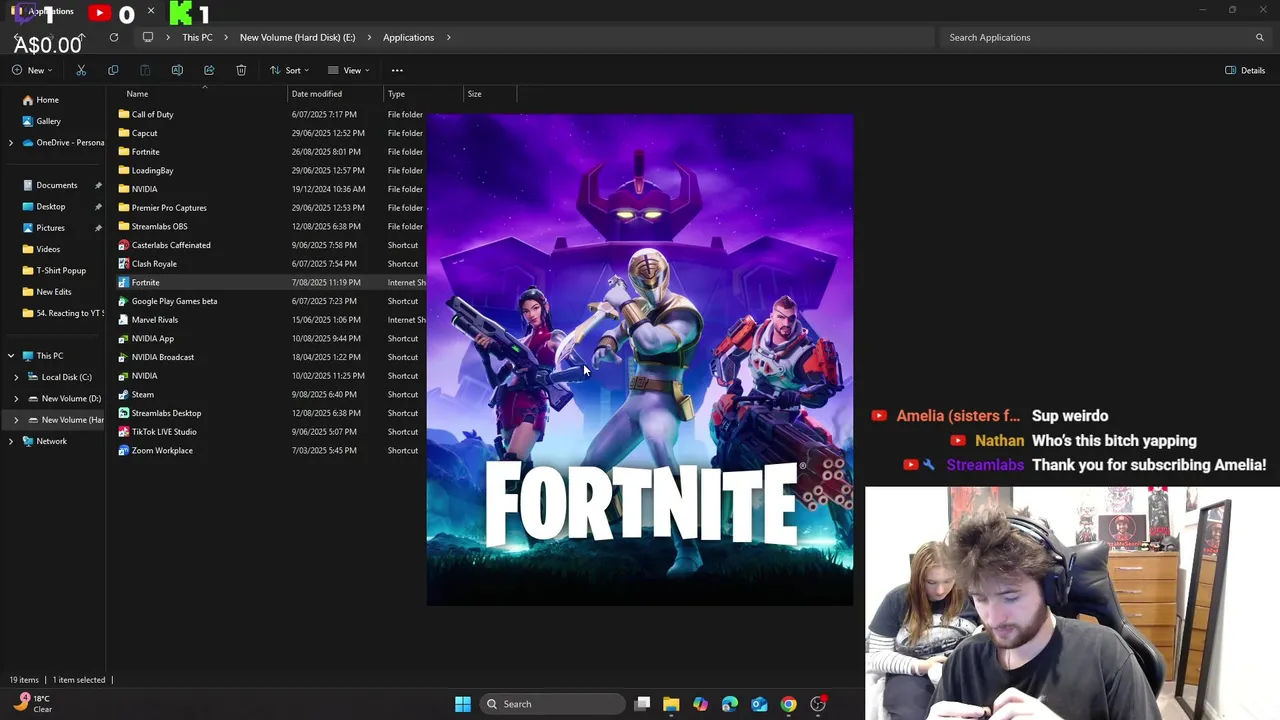Select the Premier Pro Captures folder
This screenshot has height=720, width=1280.
click(169, 208)
